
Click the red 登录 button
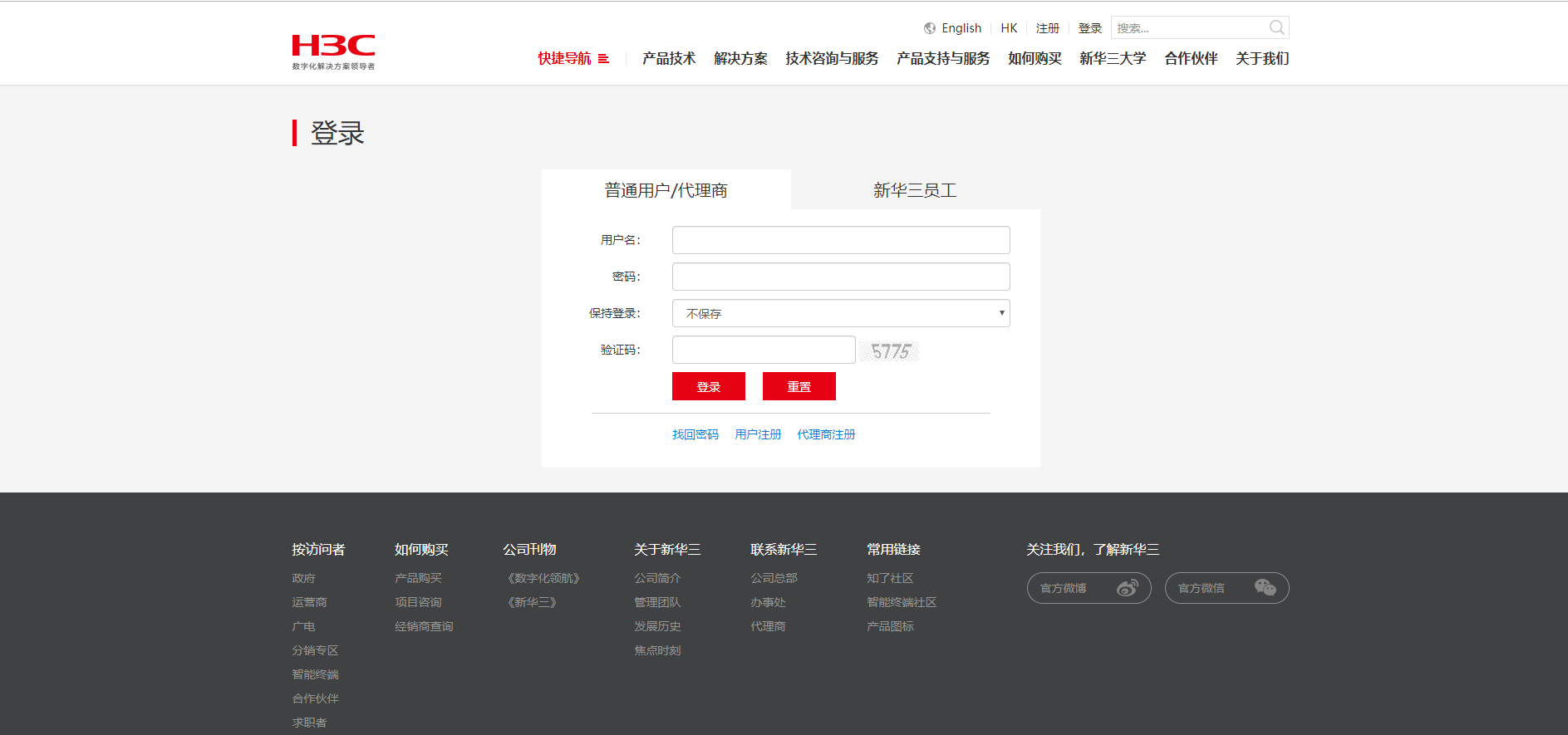tap(709, 386)
